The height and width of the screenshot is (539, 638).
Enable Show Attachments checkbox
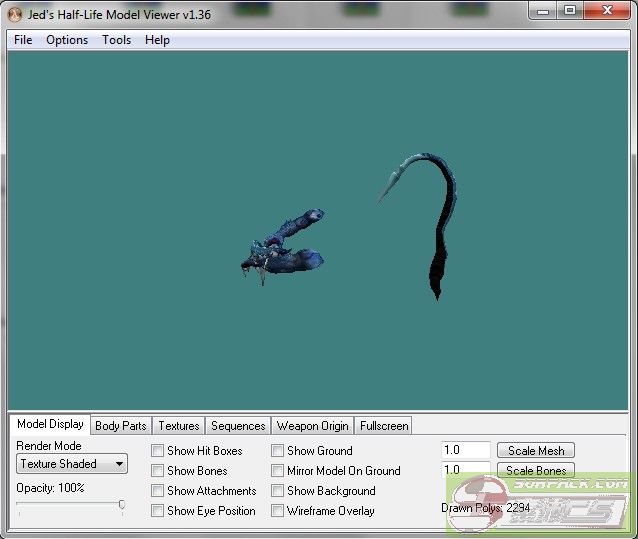point(157,491)
